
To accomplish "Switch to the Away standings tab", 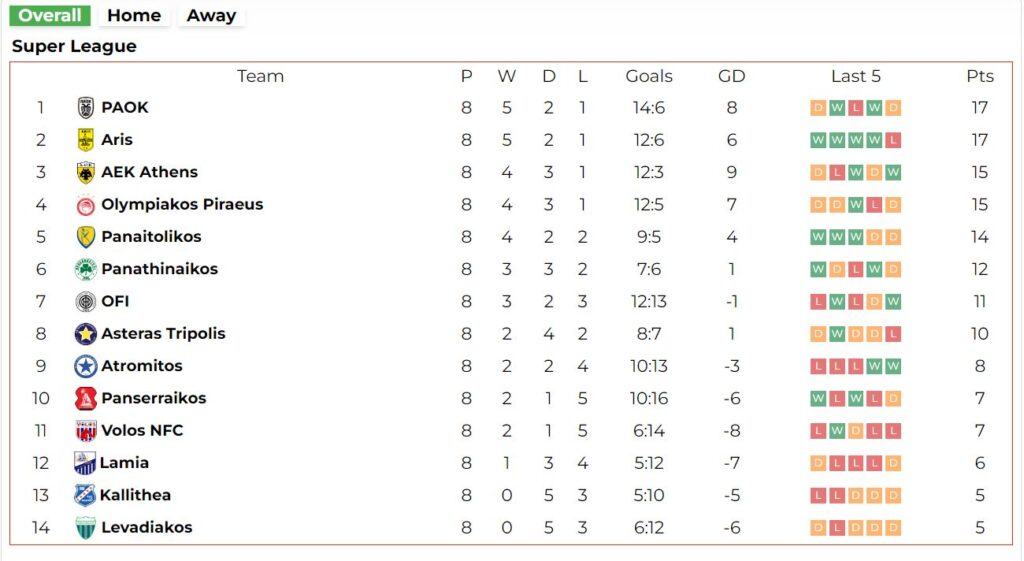I will [211, 16].
